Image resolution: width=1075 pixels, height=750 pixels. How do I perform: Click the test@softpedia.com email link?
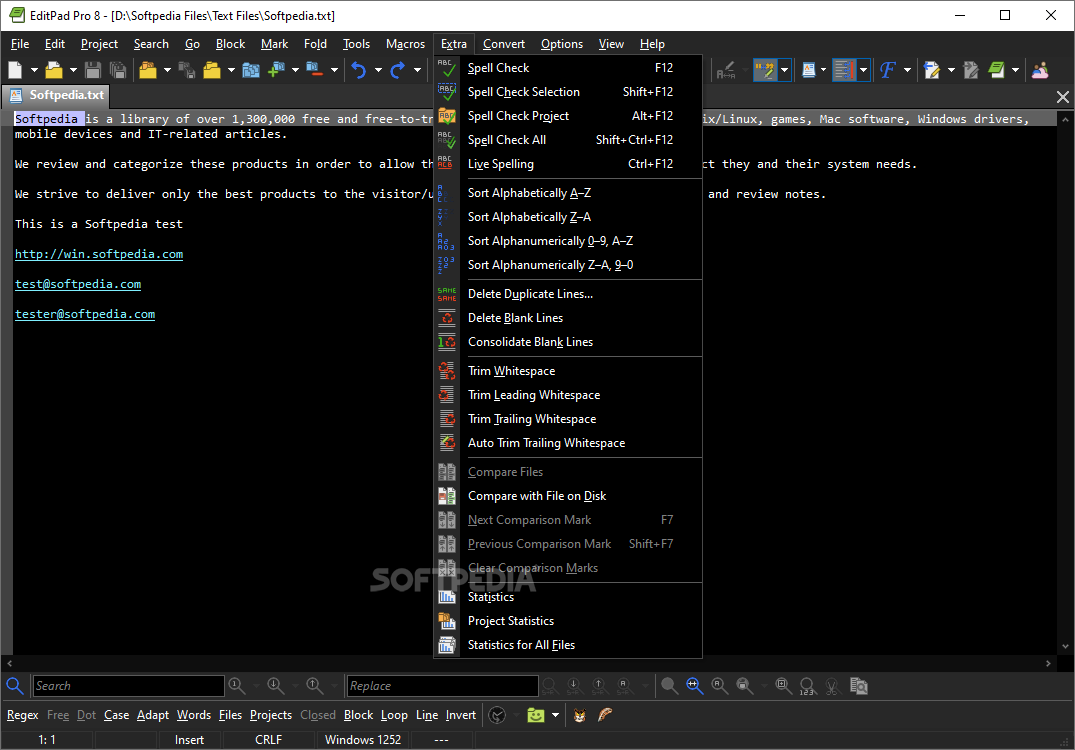[x=78, y=285]
